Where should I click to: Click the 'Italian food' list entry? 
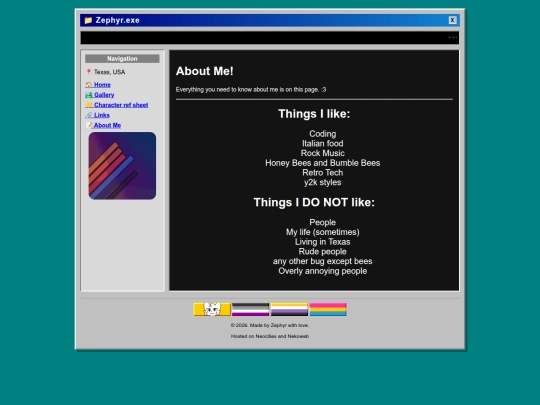coord(323,143)
